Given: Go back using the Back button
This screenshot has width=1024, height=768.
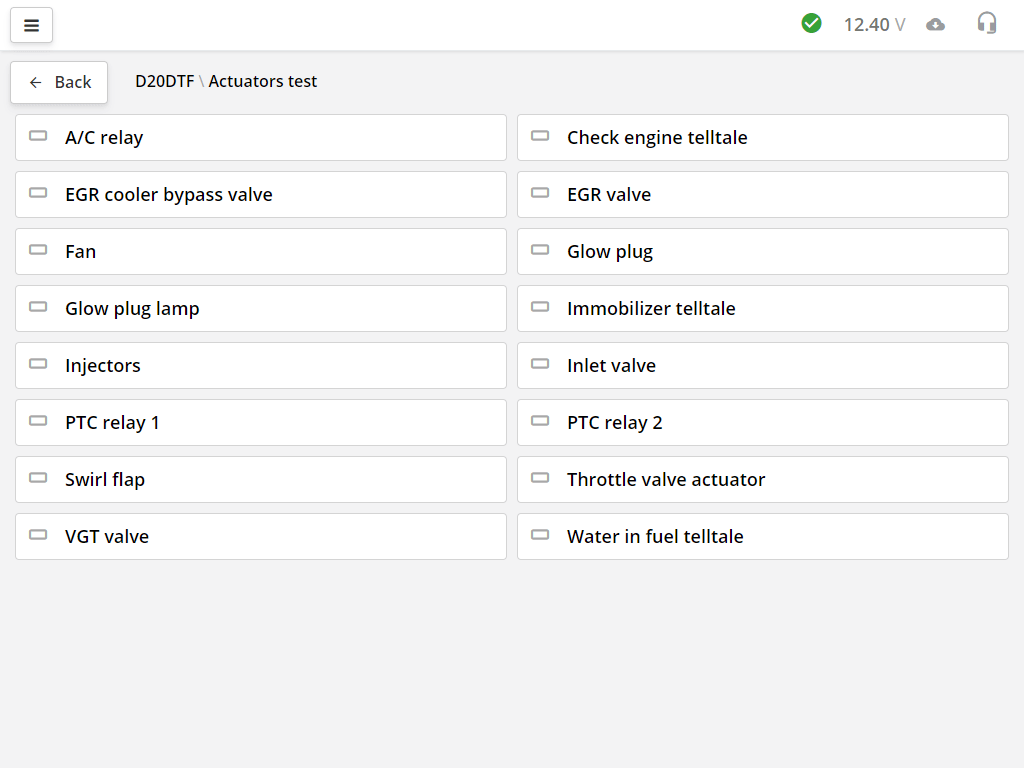Looking at the screenshot, I should tap(59, 82).
